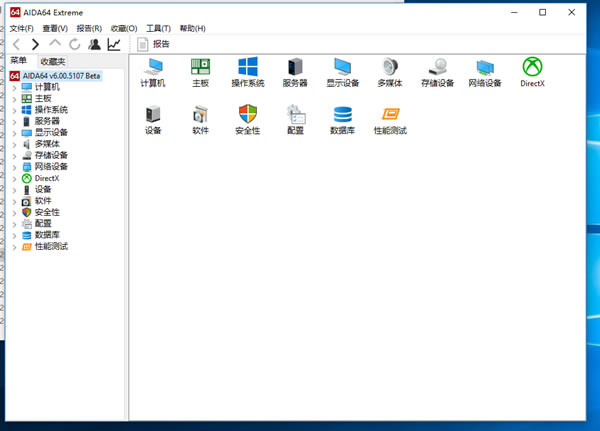Open the 文件(F) menu
Screen dimensions: 600x431
[21, 28]
